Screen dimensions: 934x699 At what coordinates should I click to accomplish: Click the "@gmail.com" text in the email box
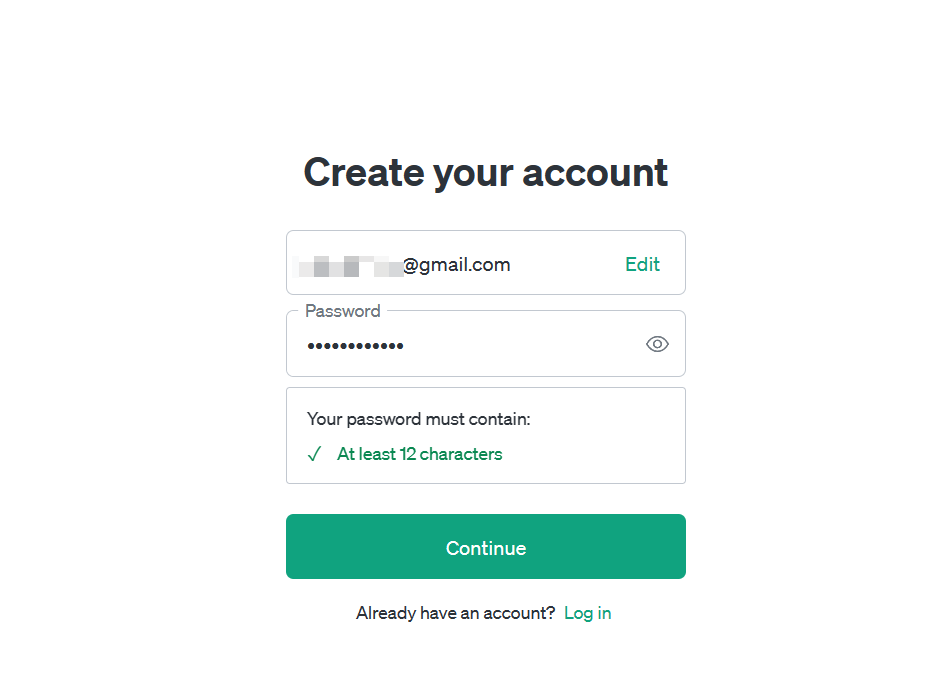(x=457, y=265)
